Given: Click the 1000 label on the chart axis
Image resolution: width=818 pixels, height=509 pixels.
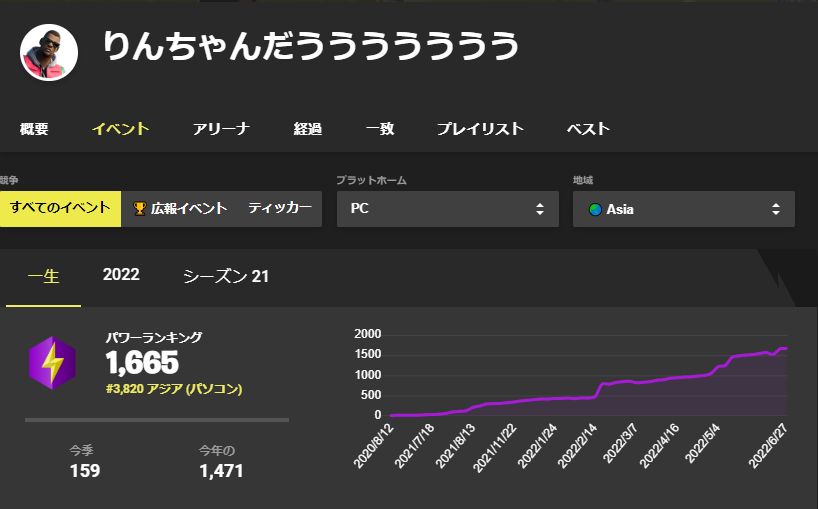Looking at the screenshot, I should 368,375.
